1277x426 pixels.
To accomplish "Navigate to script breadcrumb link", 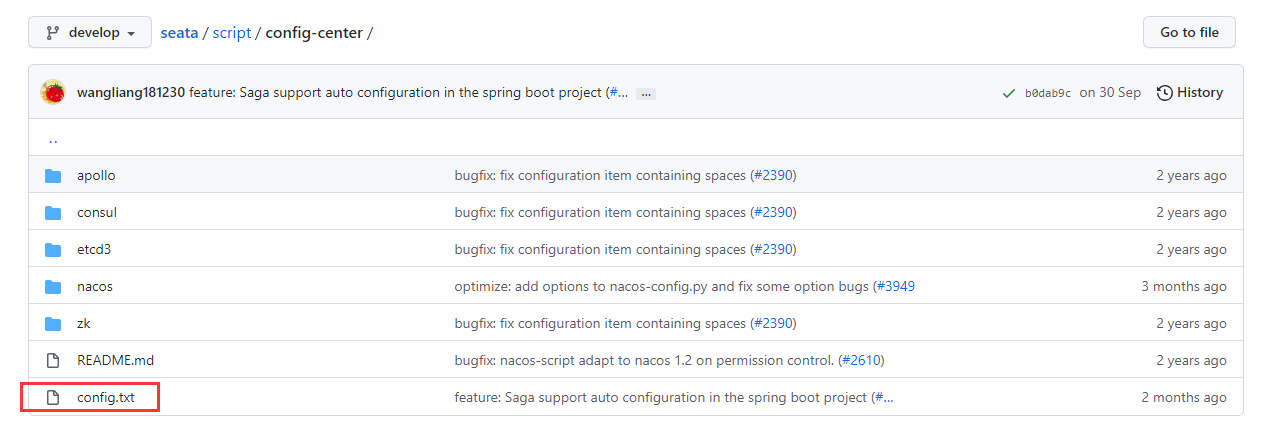I will (232, 32).
